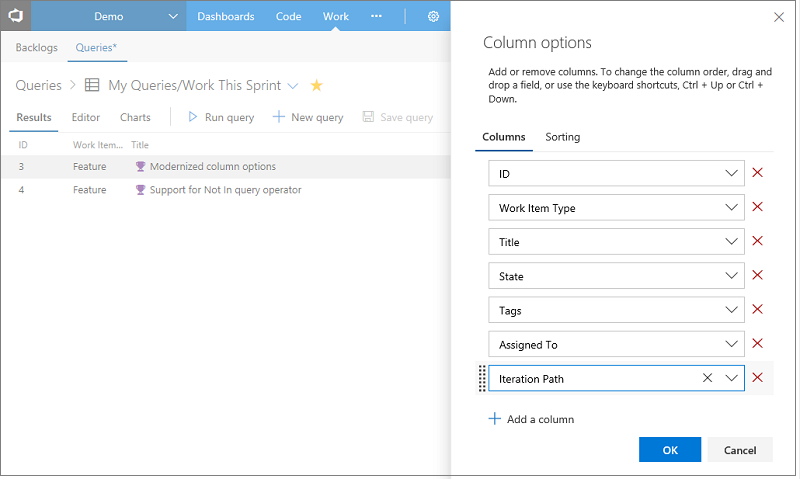
Task: Close the Column options panel
Action: pos(779,17)
